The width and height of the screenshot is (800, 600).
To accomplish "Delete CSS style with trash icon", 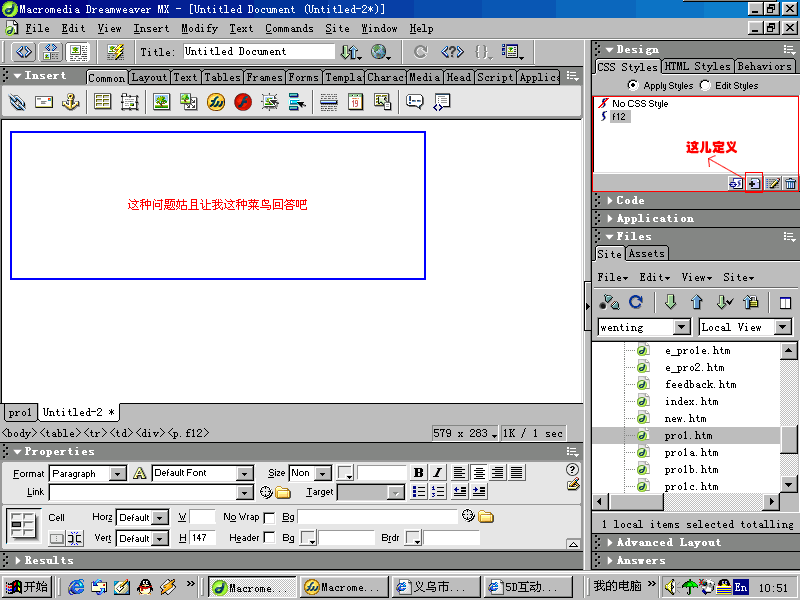I will (x=790, y=183).
